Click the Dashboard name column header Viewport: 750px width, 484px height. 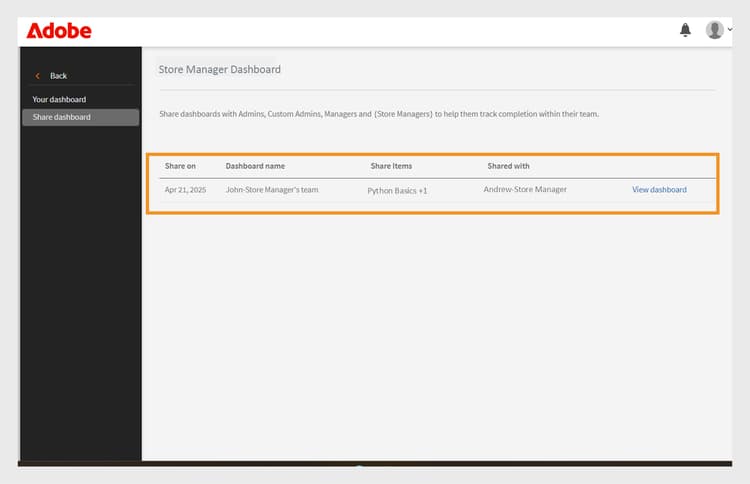[255, 166]
